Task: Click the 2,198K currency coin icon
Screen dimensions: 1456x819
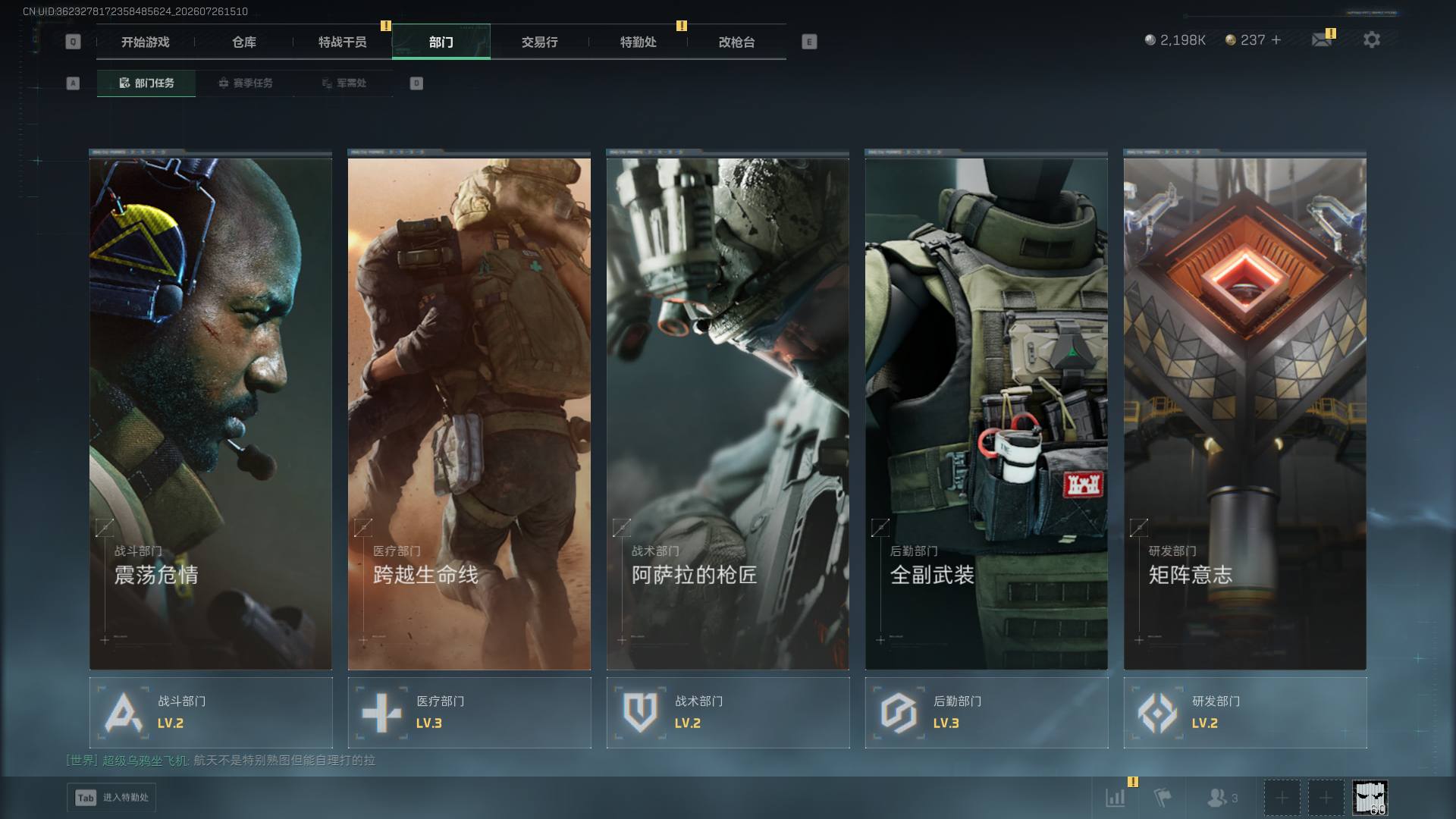Action: 1150,39
